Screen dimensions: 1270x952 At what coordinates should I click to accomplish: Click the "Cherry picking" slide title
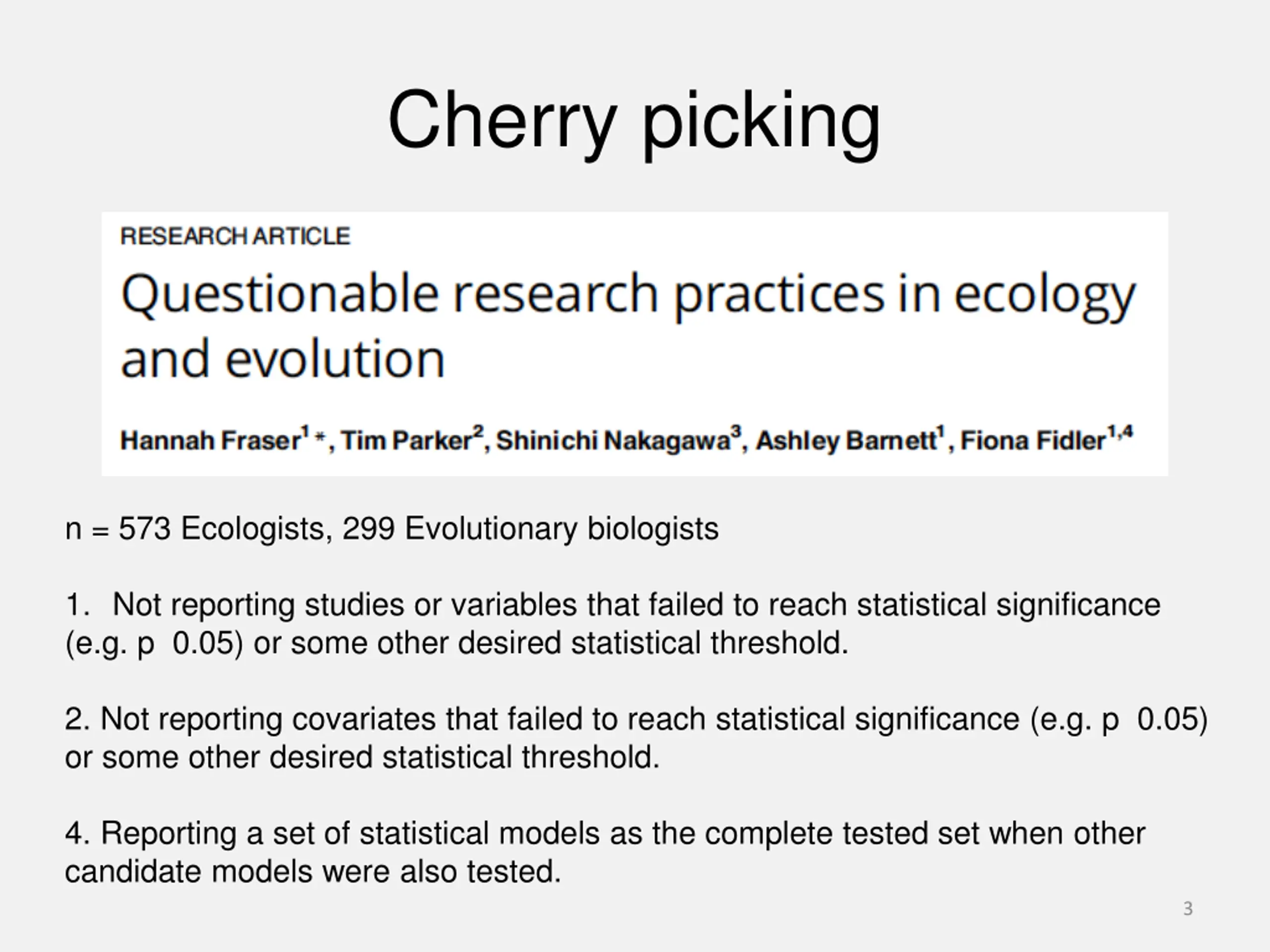coord(634,120)
